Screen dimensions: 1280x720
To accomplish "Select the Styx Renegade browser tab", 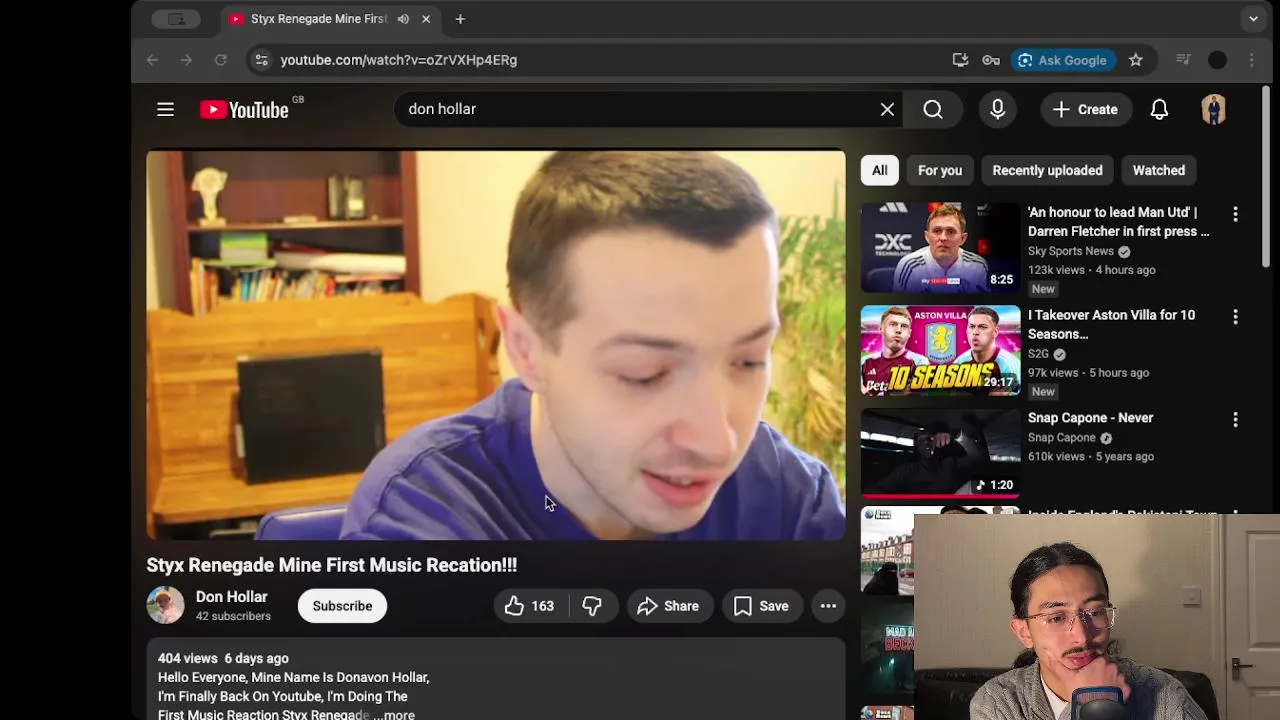I will click(x=331, y=19).
